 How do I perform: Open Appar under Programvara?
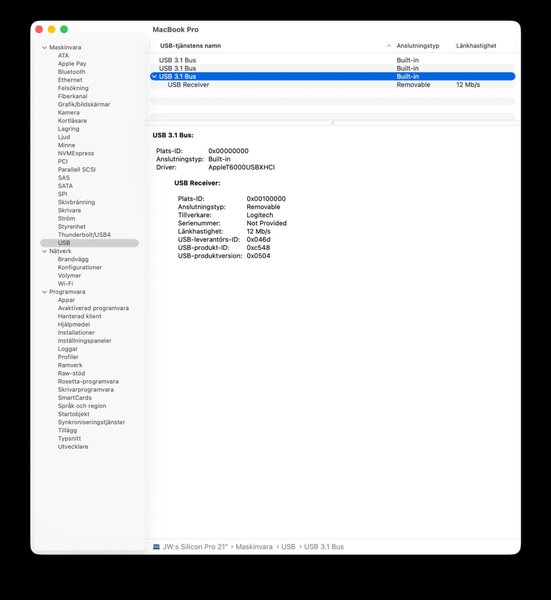coord(66,300)
